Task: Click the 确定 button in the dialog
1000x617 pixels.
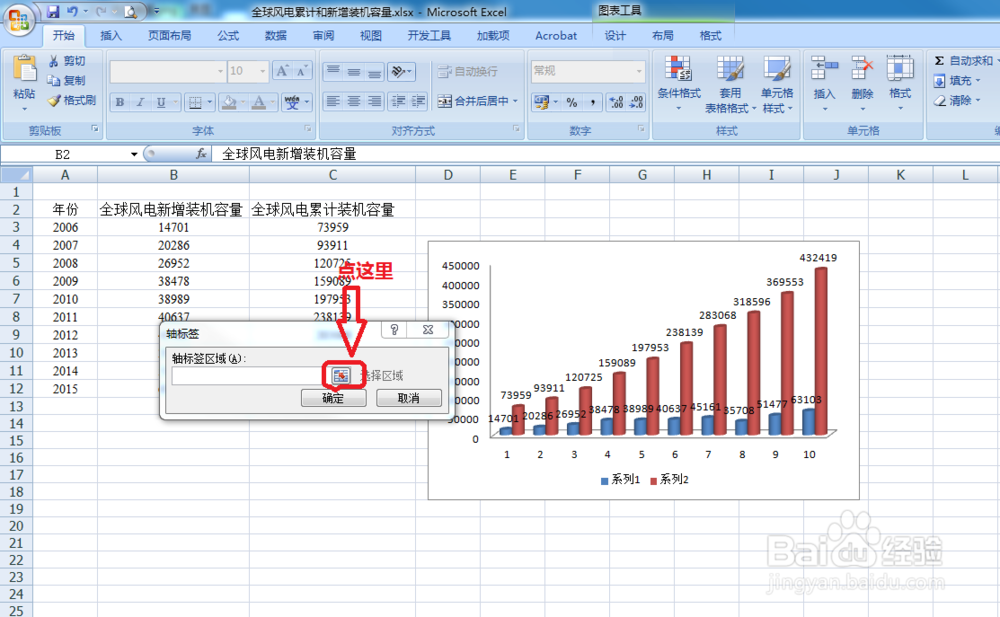Action: tap(333, 397)
